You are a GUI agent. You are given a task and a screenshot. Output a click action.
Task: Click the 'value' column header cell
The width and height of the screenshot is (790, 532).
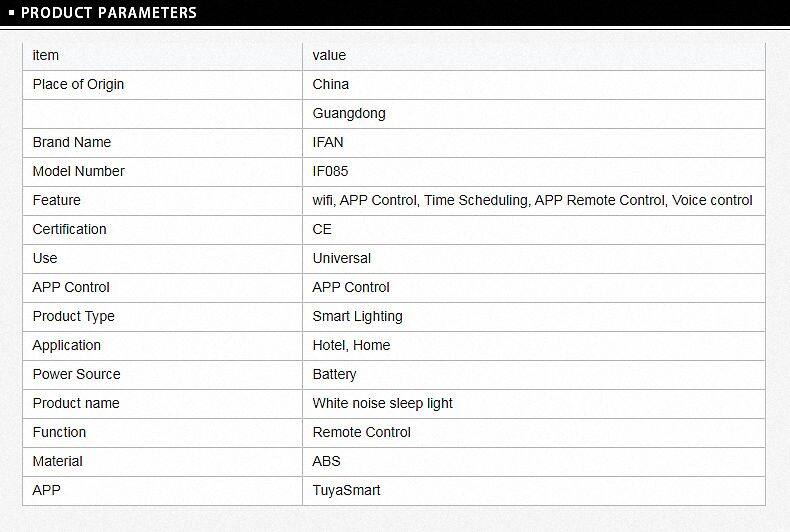[x=329, y=55]
